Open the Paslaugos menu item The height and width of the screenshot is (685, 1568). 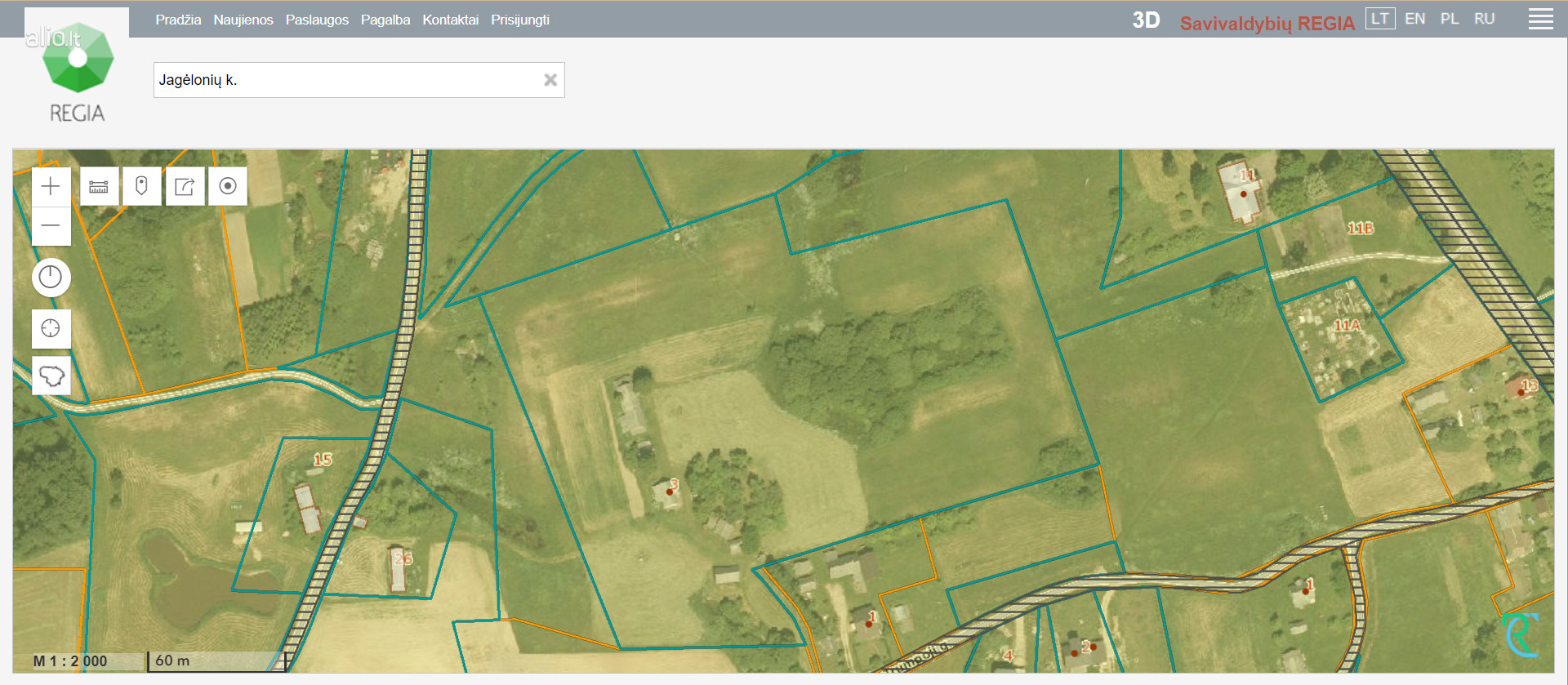317,20
